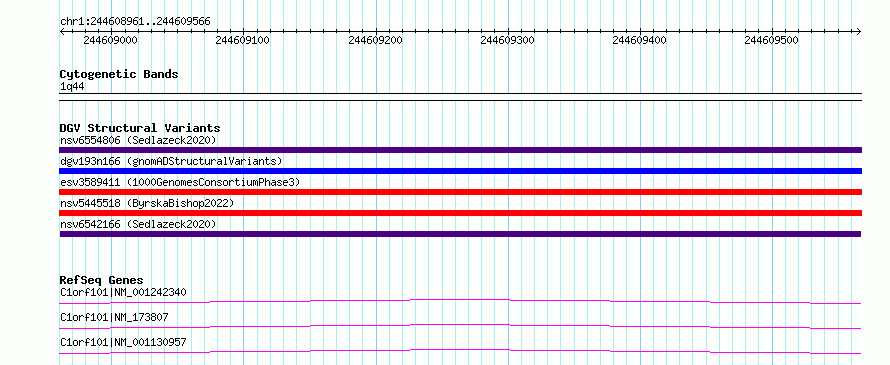Click ruler position label 244609000
890x365 pixels.
coord(110,40)
